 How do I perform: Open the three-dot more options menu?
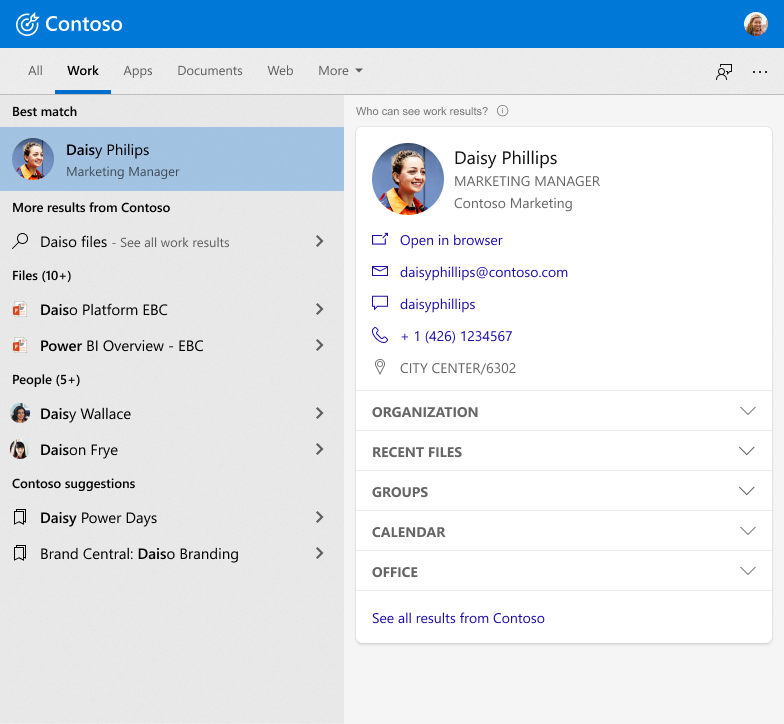(x=760, y=72)
